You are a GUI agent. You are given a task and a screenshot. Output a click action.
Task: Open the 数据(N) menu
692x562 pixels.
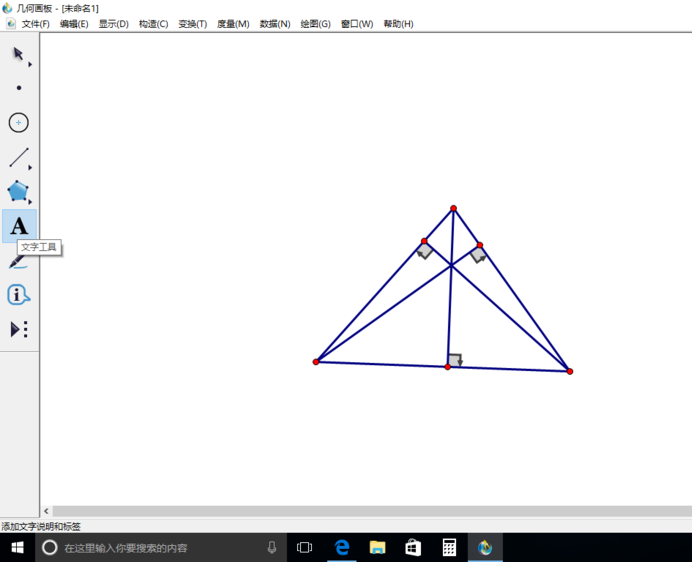(275, 24)
